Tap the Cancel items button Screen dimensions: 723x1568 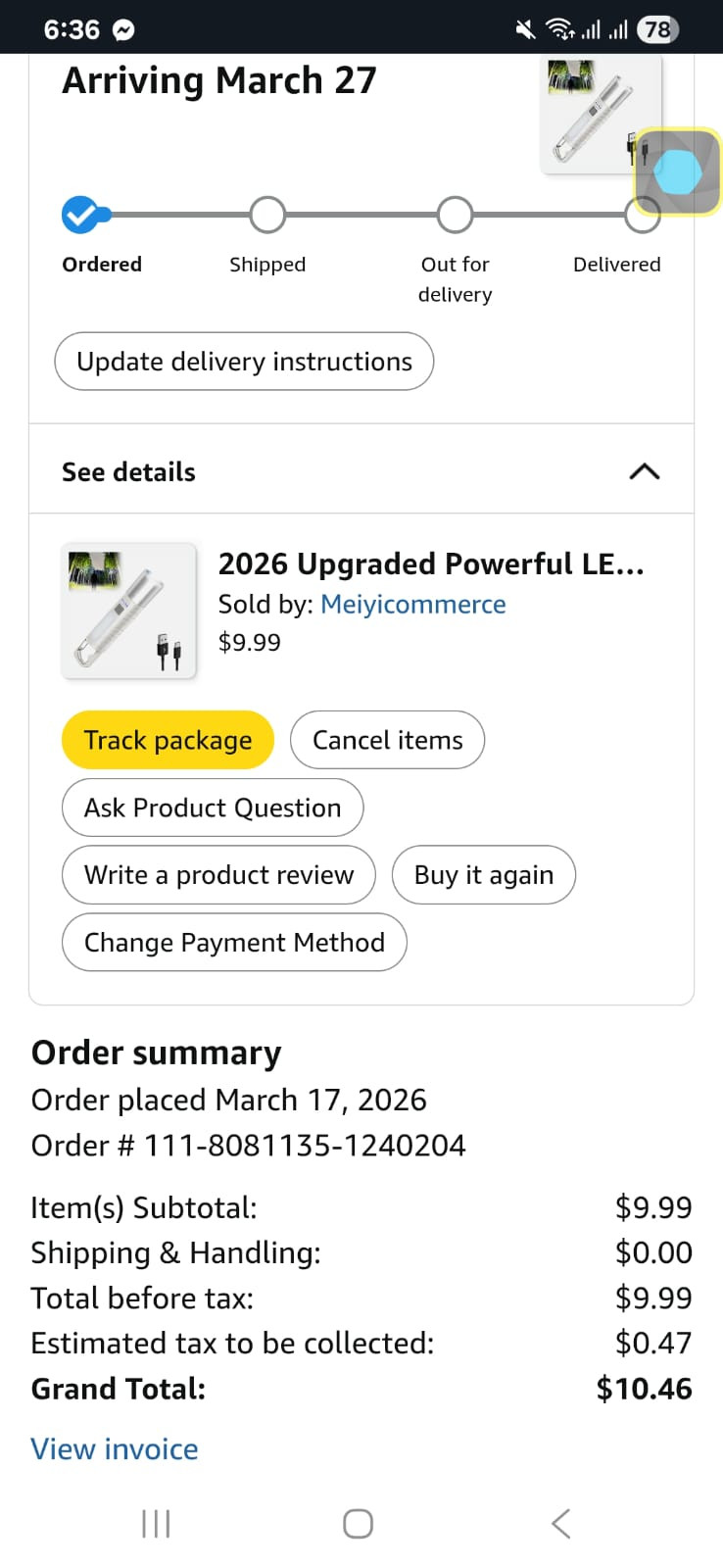387,740
